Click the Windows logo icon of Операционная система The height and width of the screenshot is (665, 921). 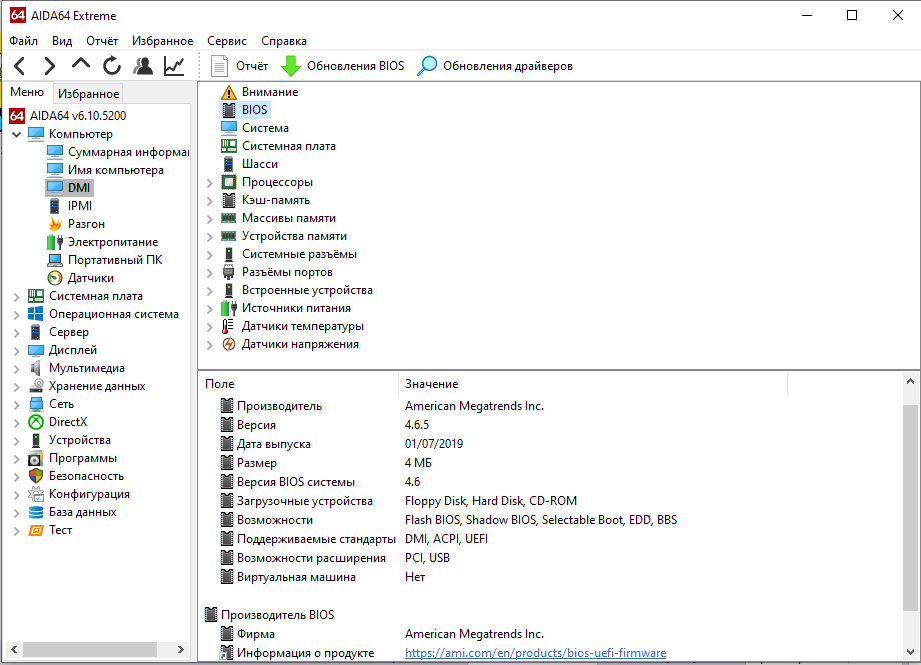click(36, 314)
